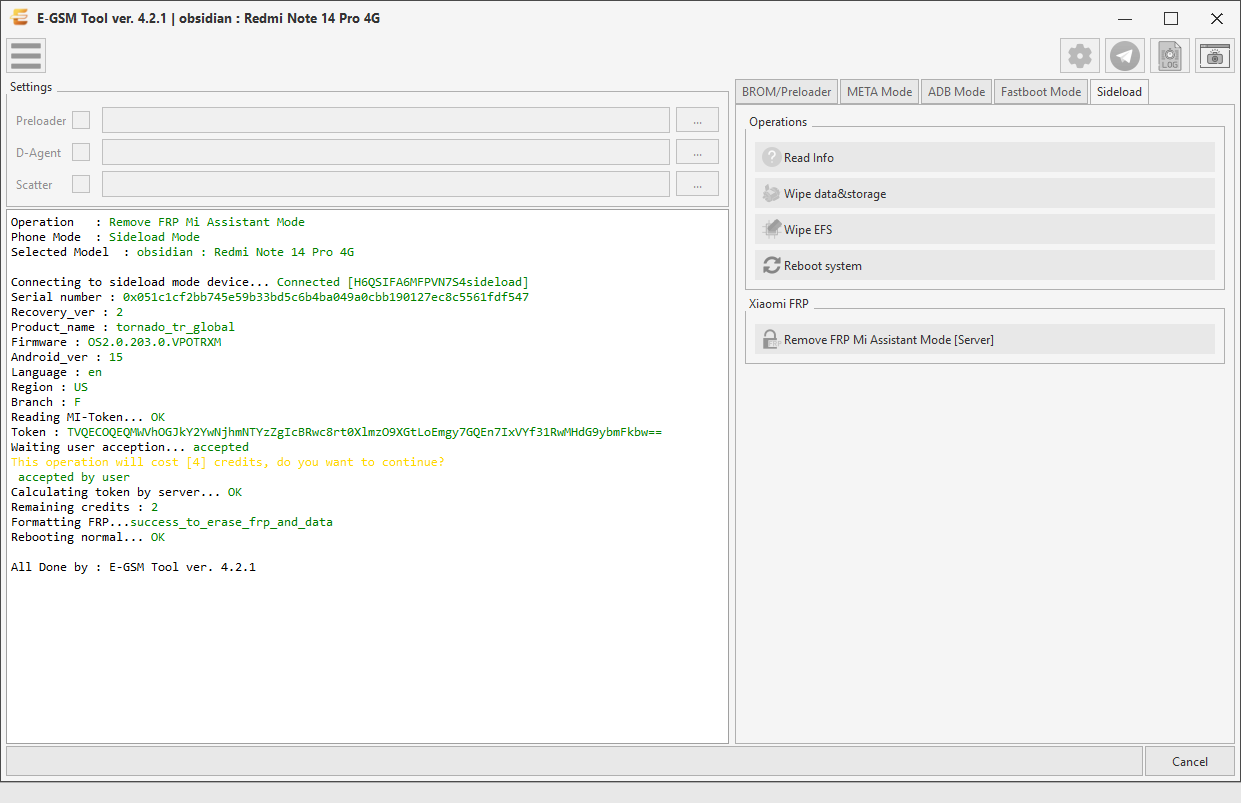Browse for Scatter file with ... button

point(697,184)
